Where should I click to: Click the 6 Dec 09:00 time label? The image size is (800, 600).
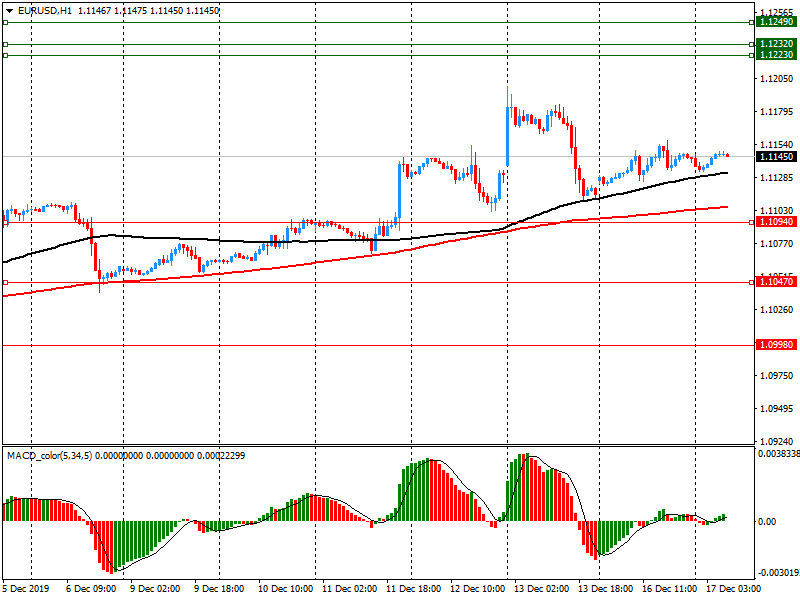click(x=91, y=589)
